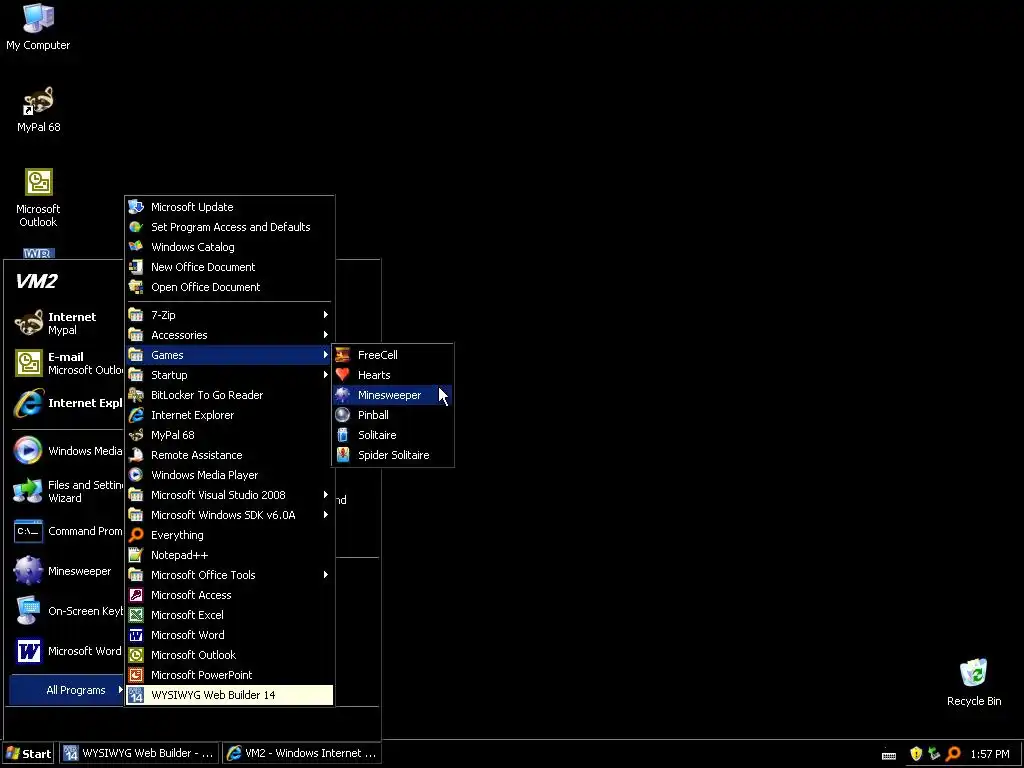This screenshot has height=768, width=1024.
Task: Select Microsoft Word in programs list
Action: pos(229,635)
